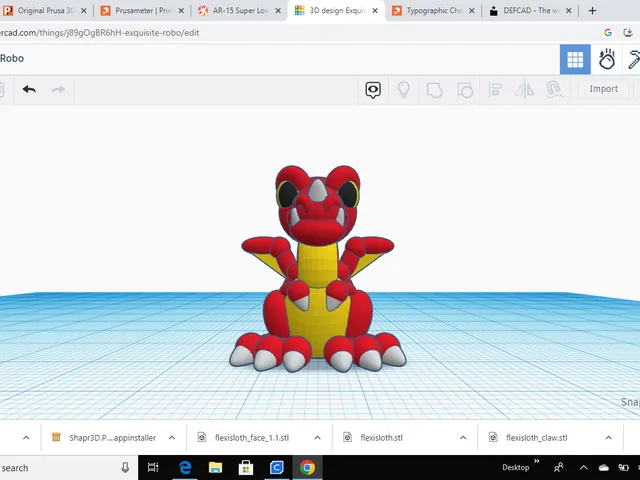The image size is (640, 480).
Task: Click the browser address bar URL
Action: 100,33
